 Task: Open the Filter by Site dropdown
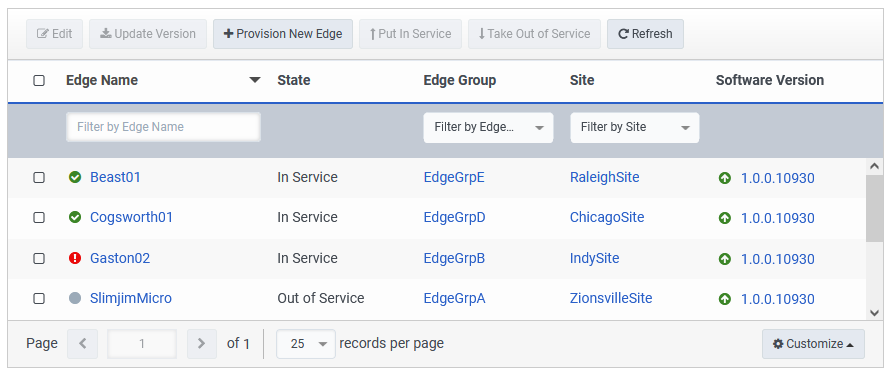[x=634, y=128]
